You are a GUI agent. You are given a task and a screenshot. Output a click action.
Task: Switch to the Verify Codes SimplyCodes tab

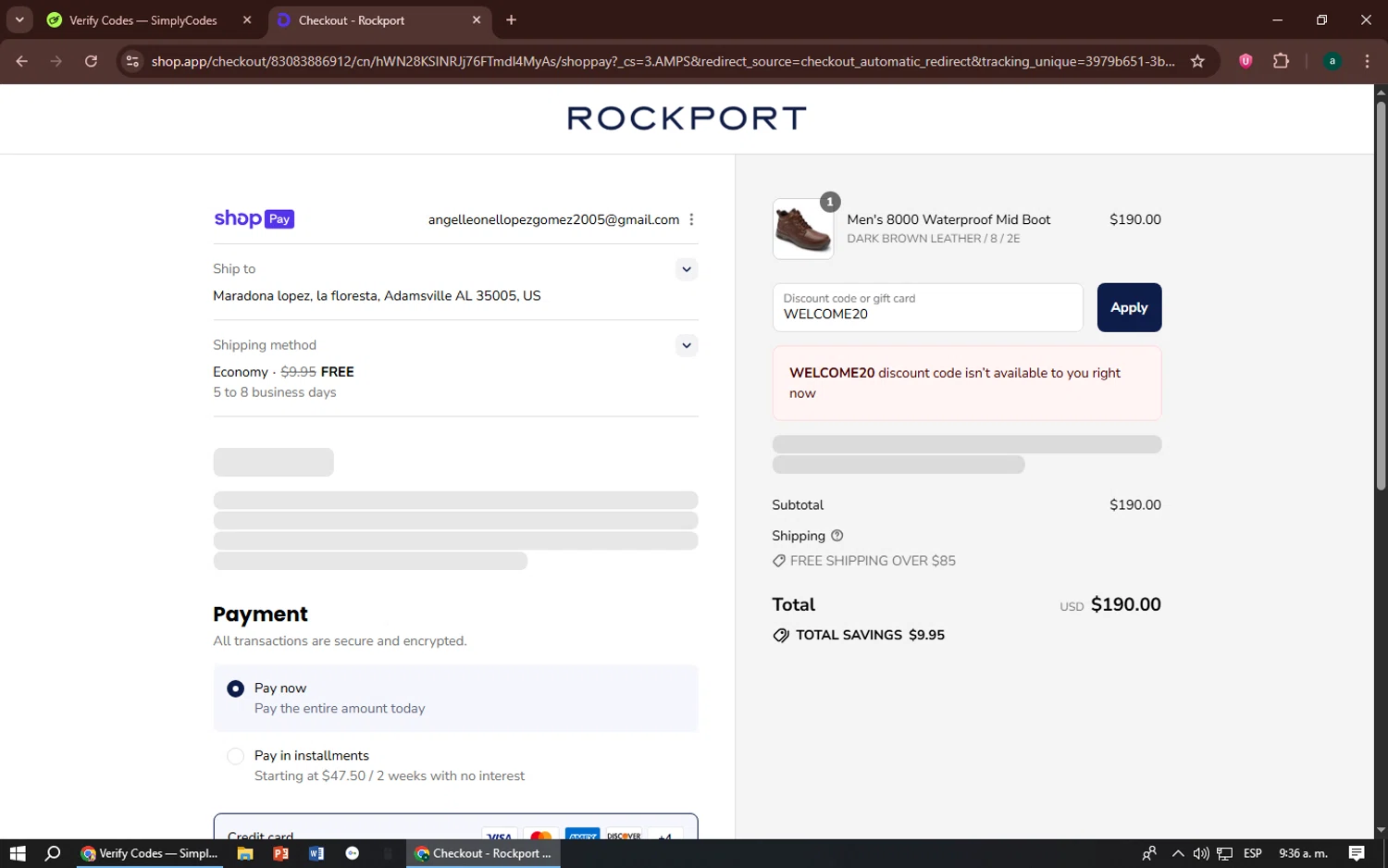coord(143,20)
